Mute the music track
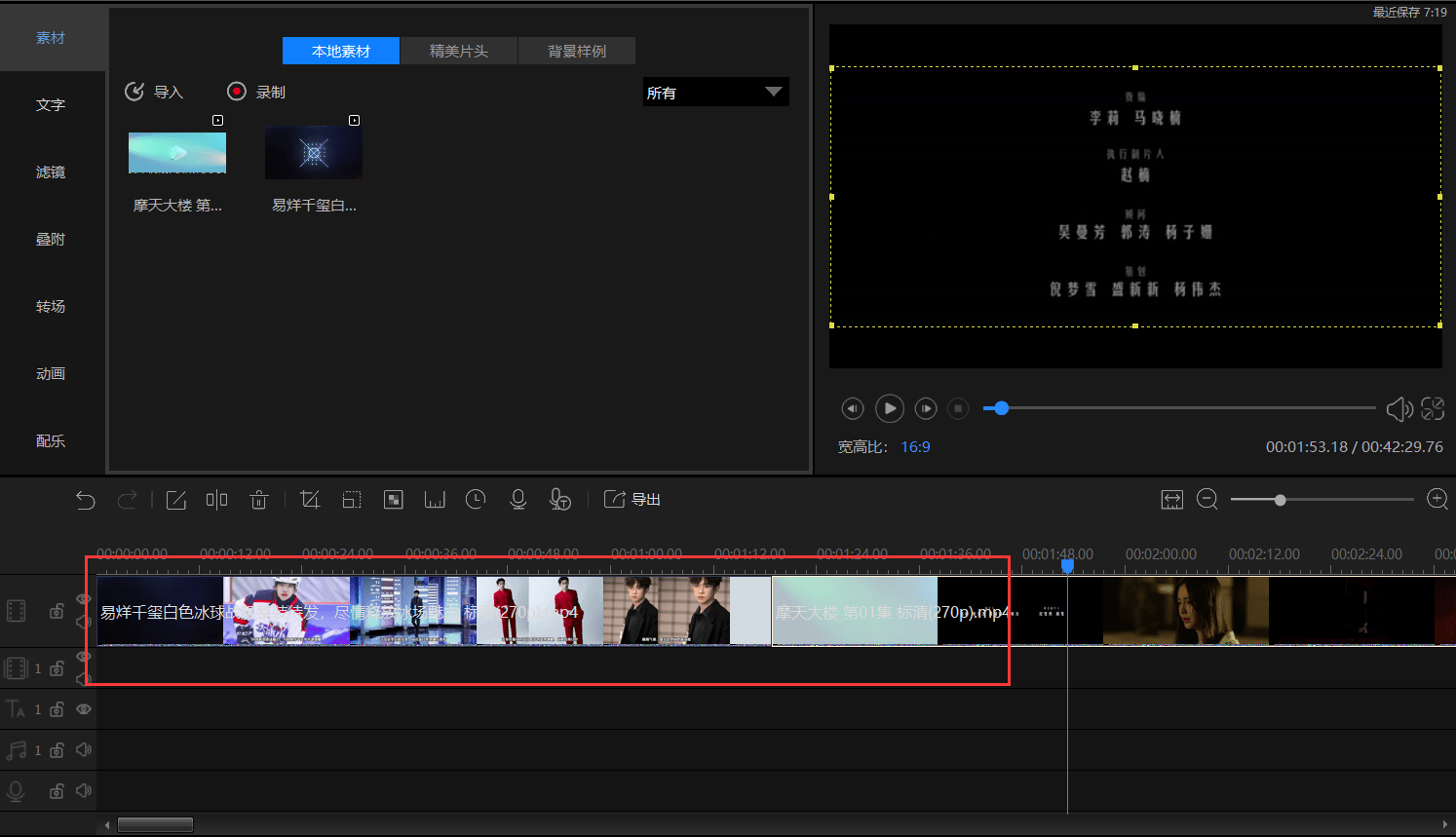Image resolution: width=1456 pixels, height=837 pixels. [x=84, y=750]
